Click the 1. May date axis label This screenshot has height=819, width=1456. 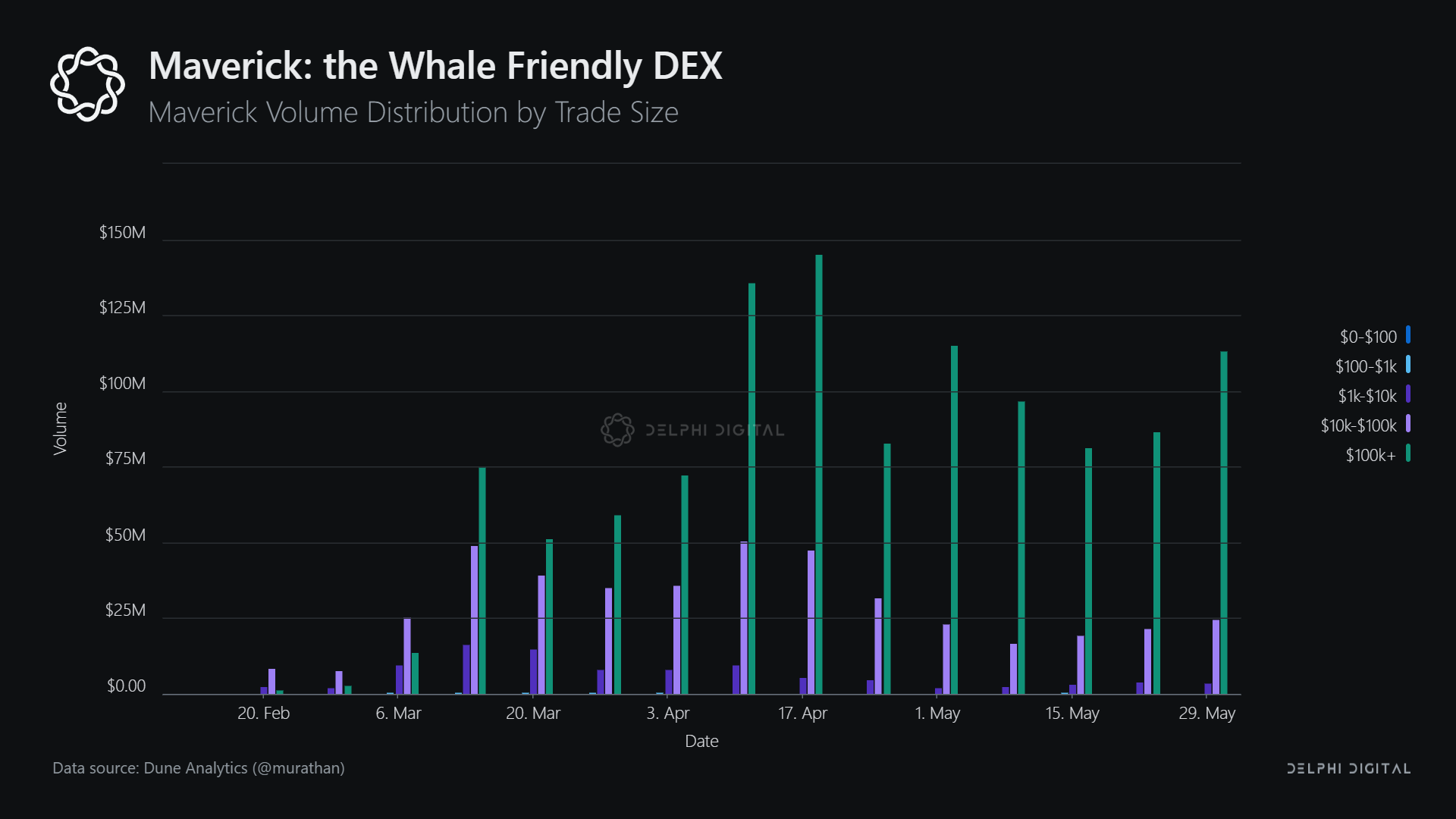(937, 713)
